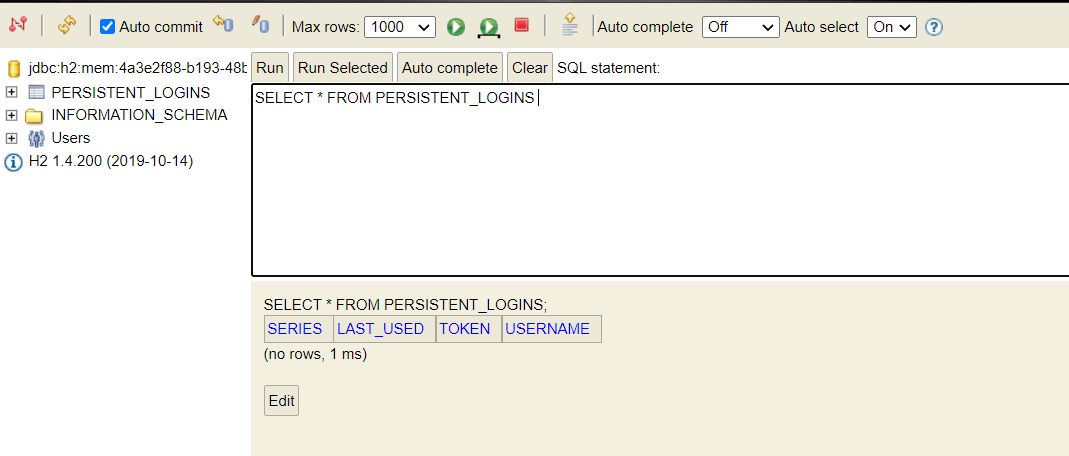Viewport: 1069px width, 456px height.
Task: Click the INFORMATION_SCHEMA folder icon
Action: [34, 116]
